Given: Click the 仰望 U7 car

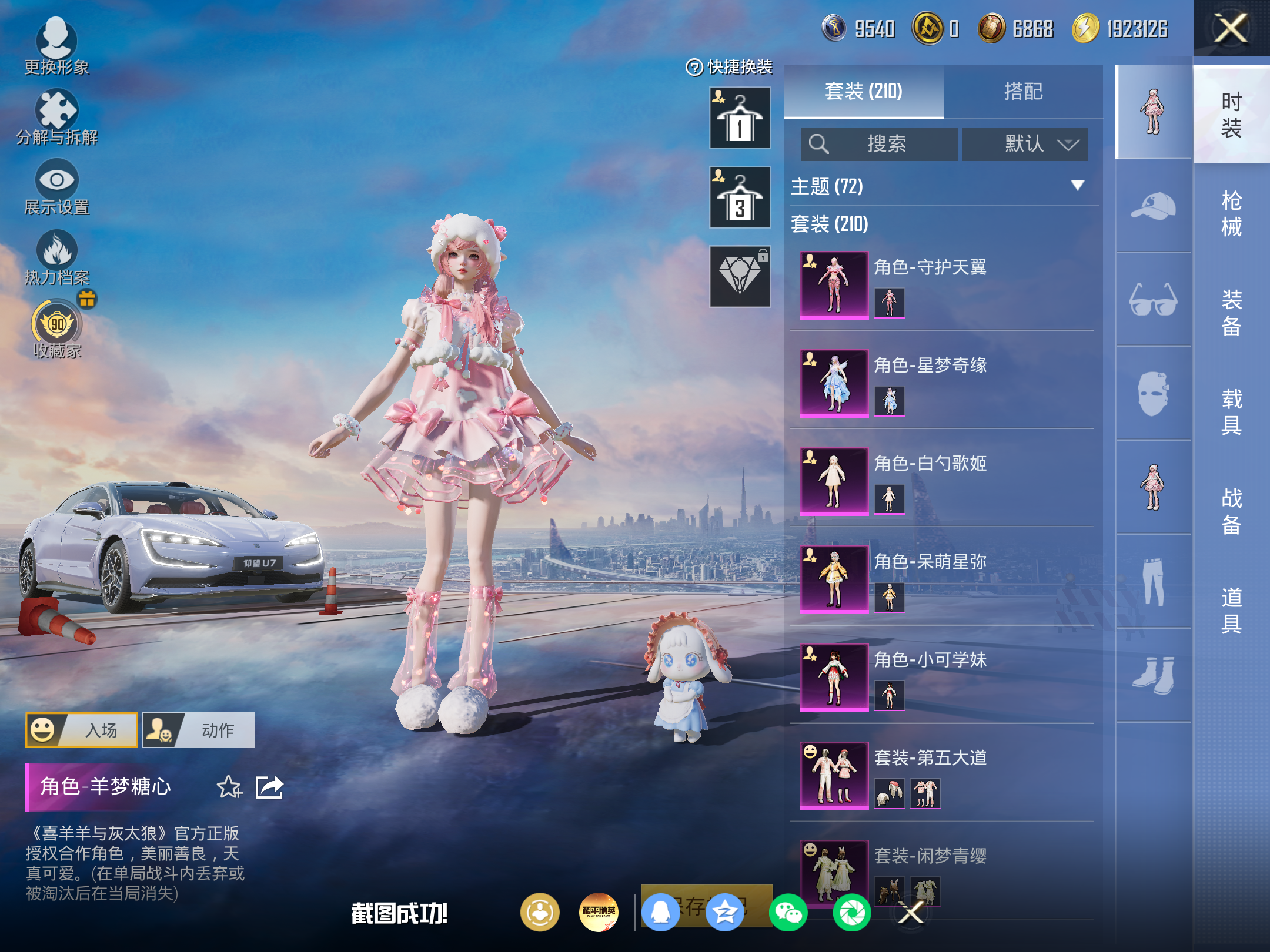Looking at the screenshot, I should (x=171, y=547).
